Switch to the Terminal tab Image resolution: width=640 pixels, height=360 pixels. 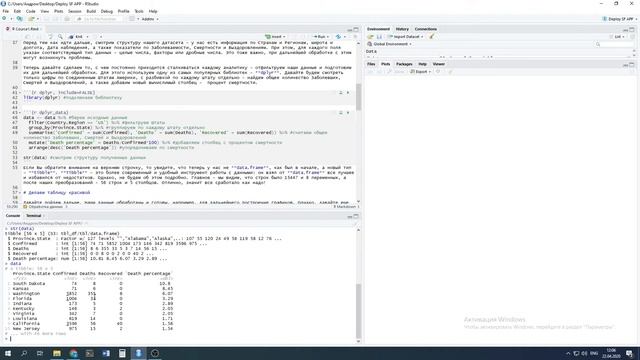(x=34, y=216)
